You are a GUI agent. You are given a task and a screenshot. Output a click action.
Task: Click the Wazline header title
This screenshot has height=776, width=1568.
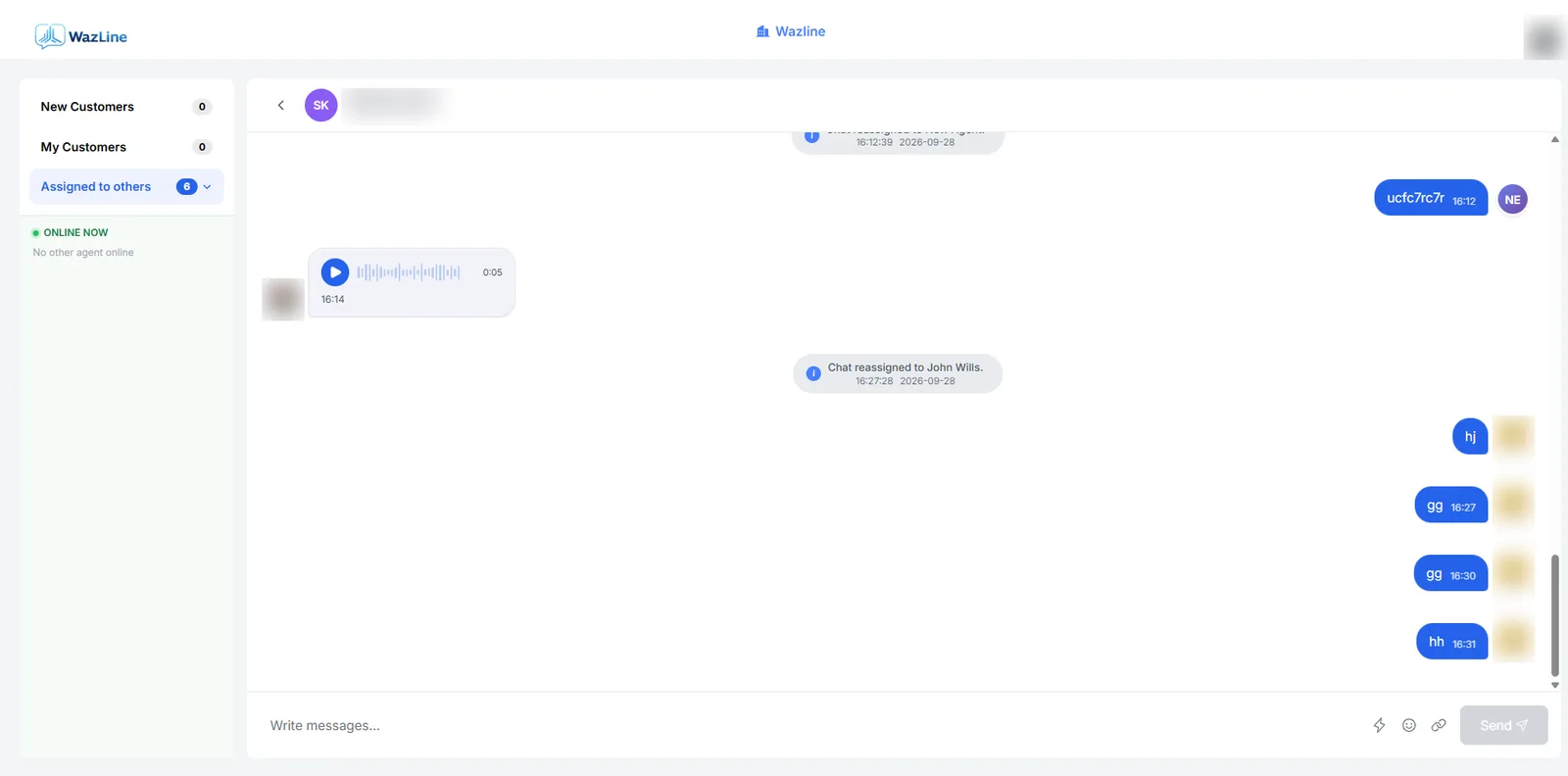[x=801, y=31]
